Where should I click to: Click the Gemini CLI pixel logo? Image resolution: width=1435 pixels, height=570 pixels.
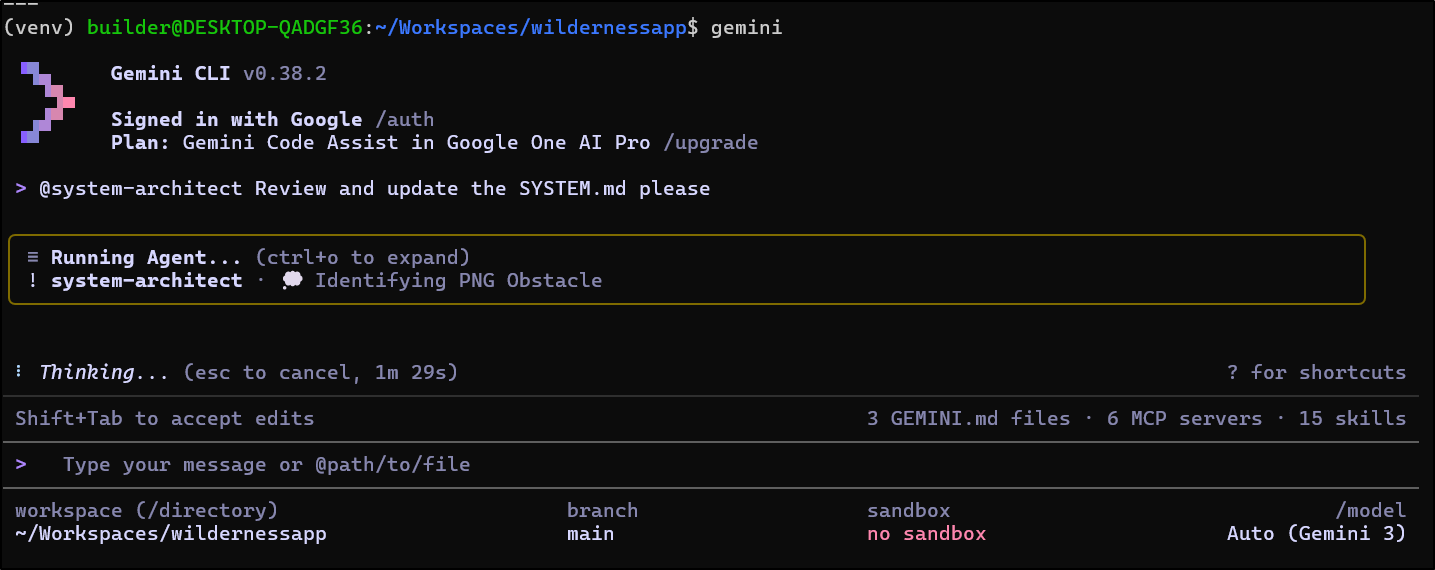tap(47, 102)
